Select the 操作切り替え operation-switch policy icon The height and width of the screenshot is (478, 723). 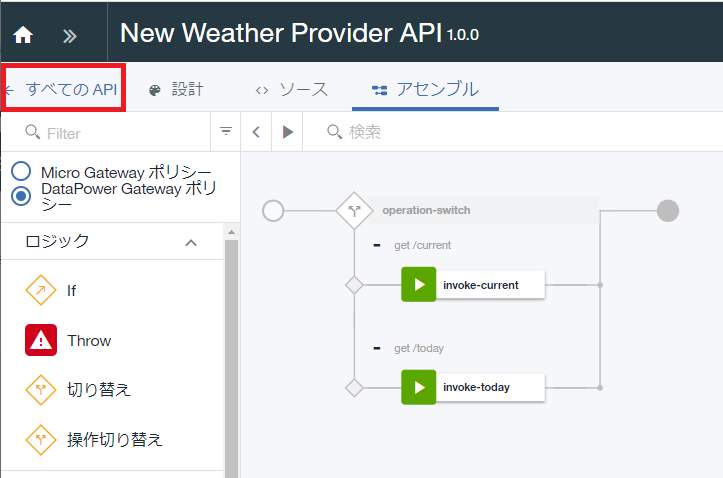click(41, 440)
